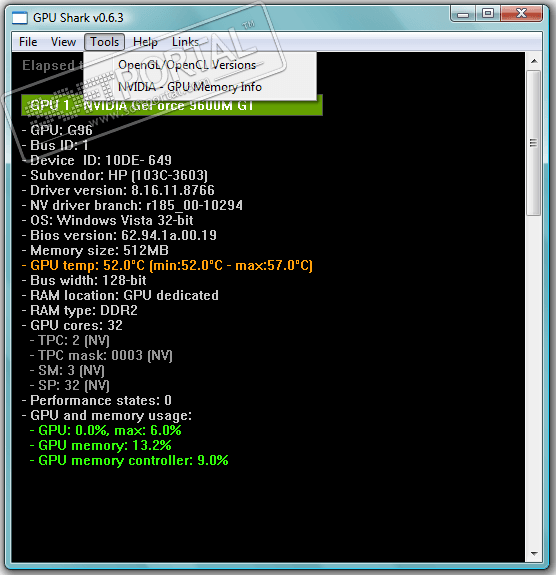Select OpenGL/OpenCL Versions menu entry
Viewport: 556px width, 575px height.
point(200,65)
